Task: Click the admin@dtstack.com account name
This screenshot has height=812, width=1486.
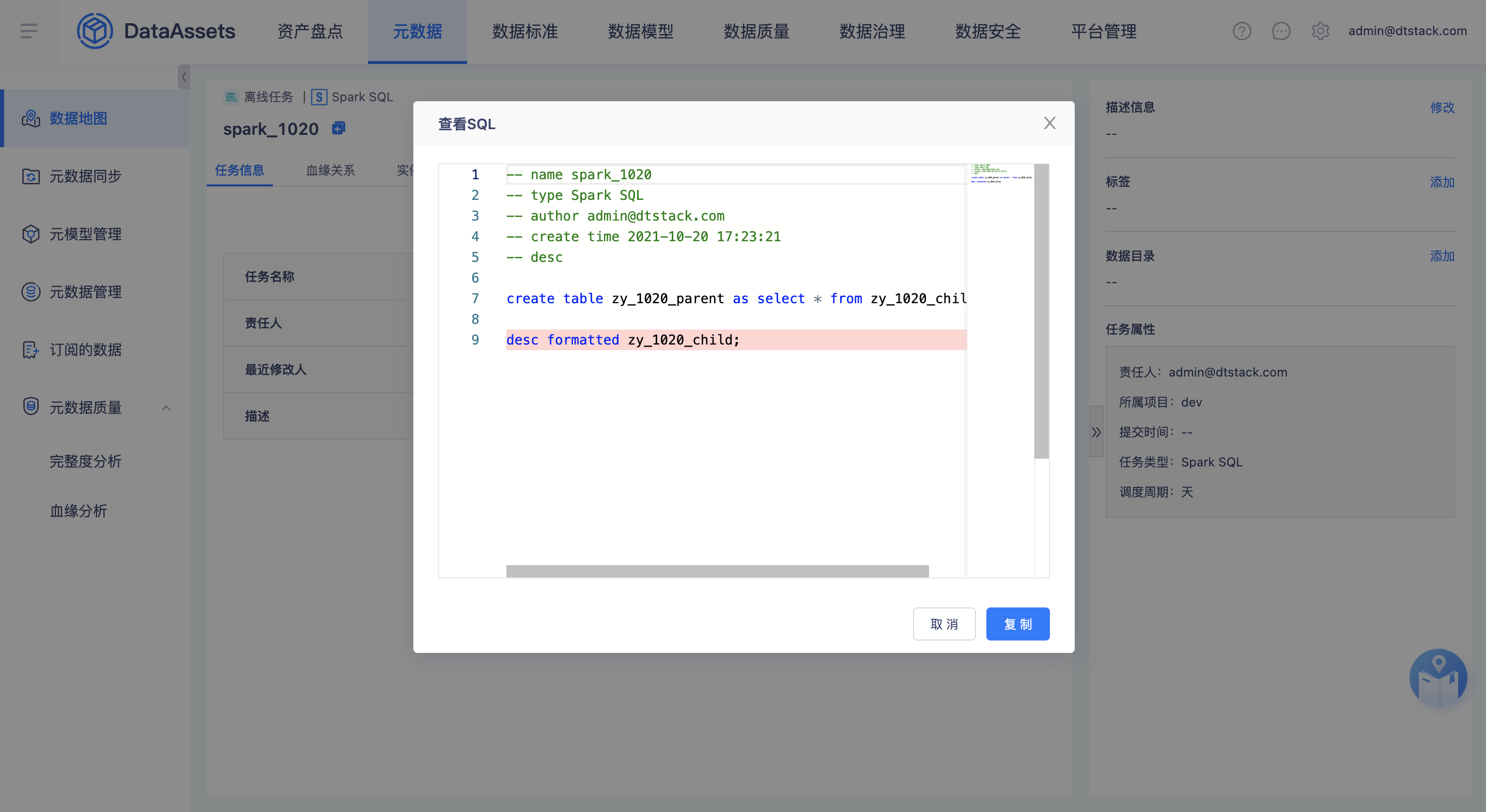Action: pos(1407,30)
